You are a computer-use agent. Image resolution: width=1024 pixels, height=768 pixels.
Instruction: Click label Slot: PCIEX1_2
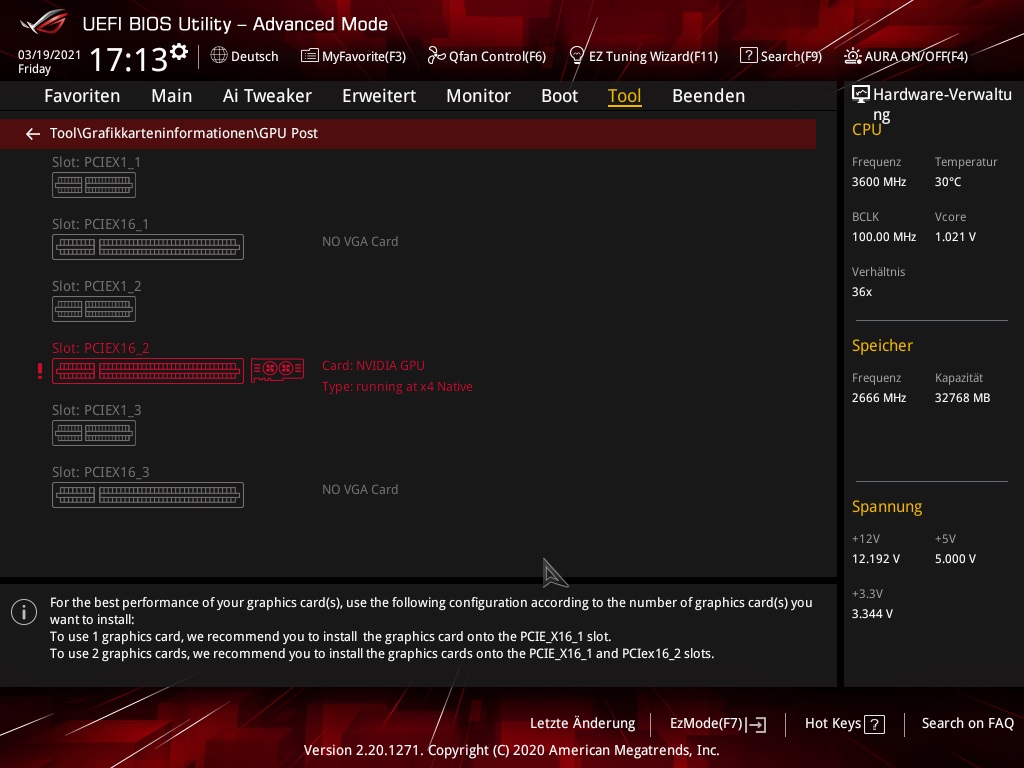[x=96, y=286]
